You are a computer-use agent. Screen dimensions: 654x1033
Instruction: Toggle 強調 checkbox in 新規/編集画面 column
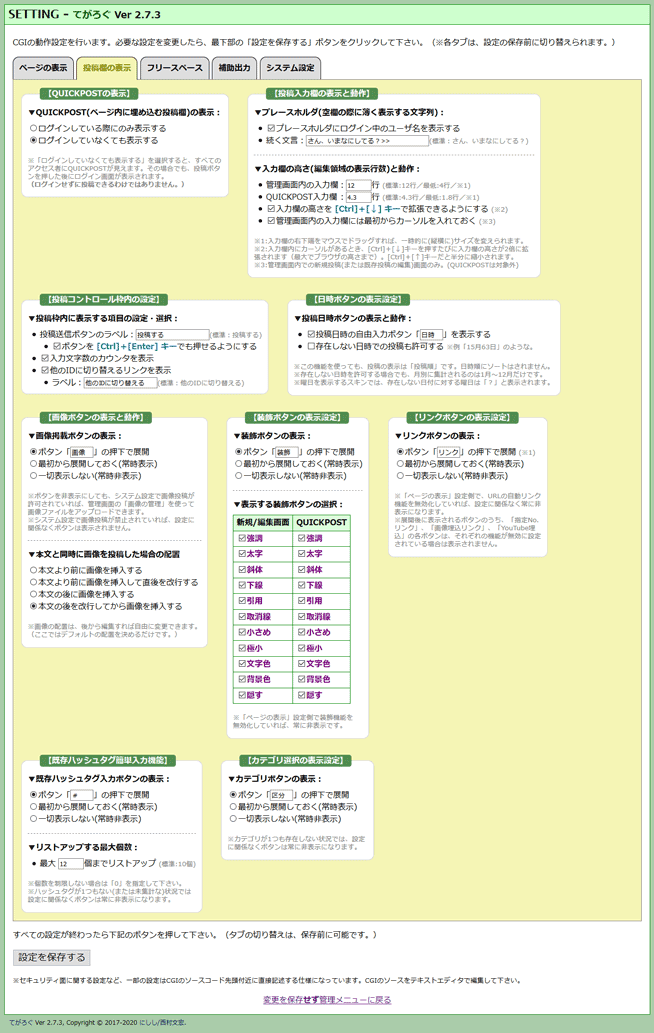(x=242, y=538)
